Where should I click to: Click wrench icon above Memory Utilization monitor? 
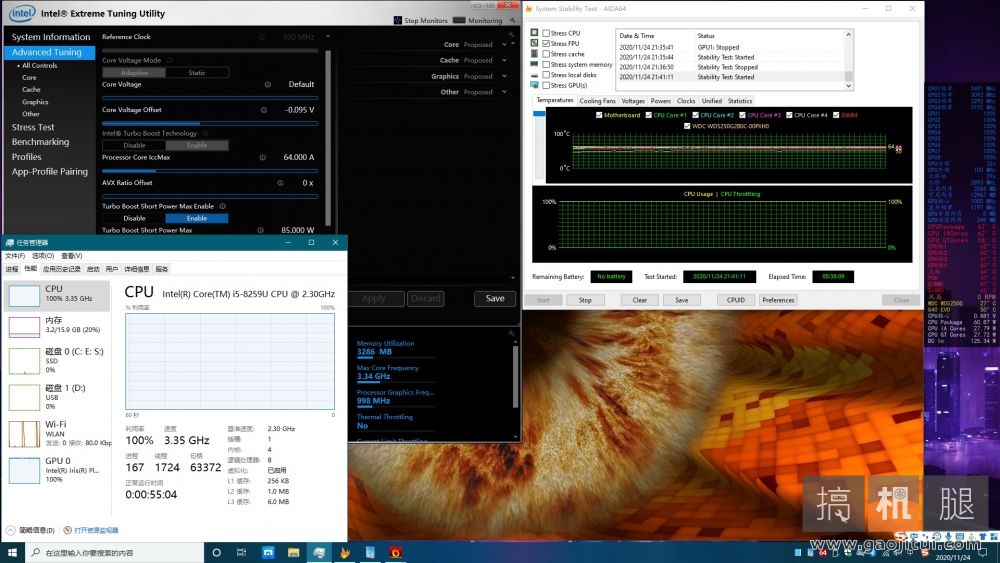pos(511,333)
